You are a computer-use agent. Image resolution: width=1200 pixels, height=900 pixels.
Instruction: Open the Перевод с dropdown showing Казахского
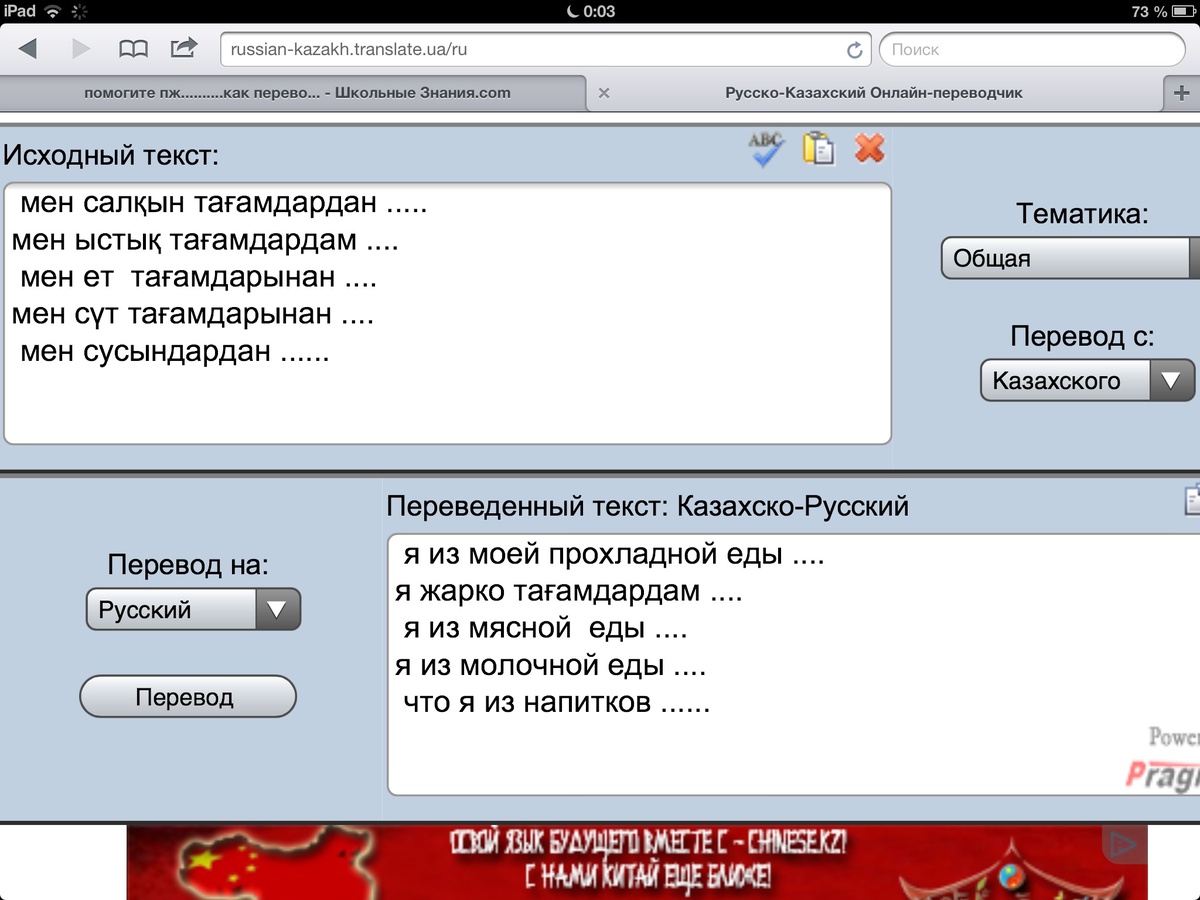click(x=1087, y=380)
